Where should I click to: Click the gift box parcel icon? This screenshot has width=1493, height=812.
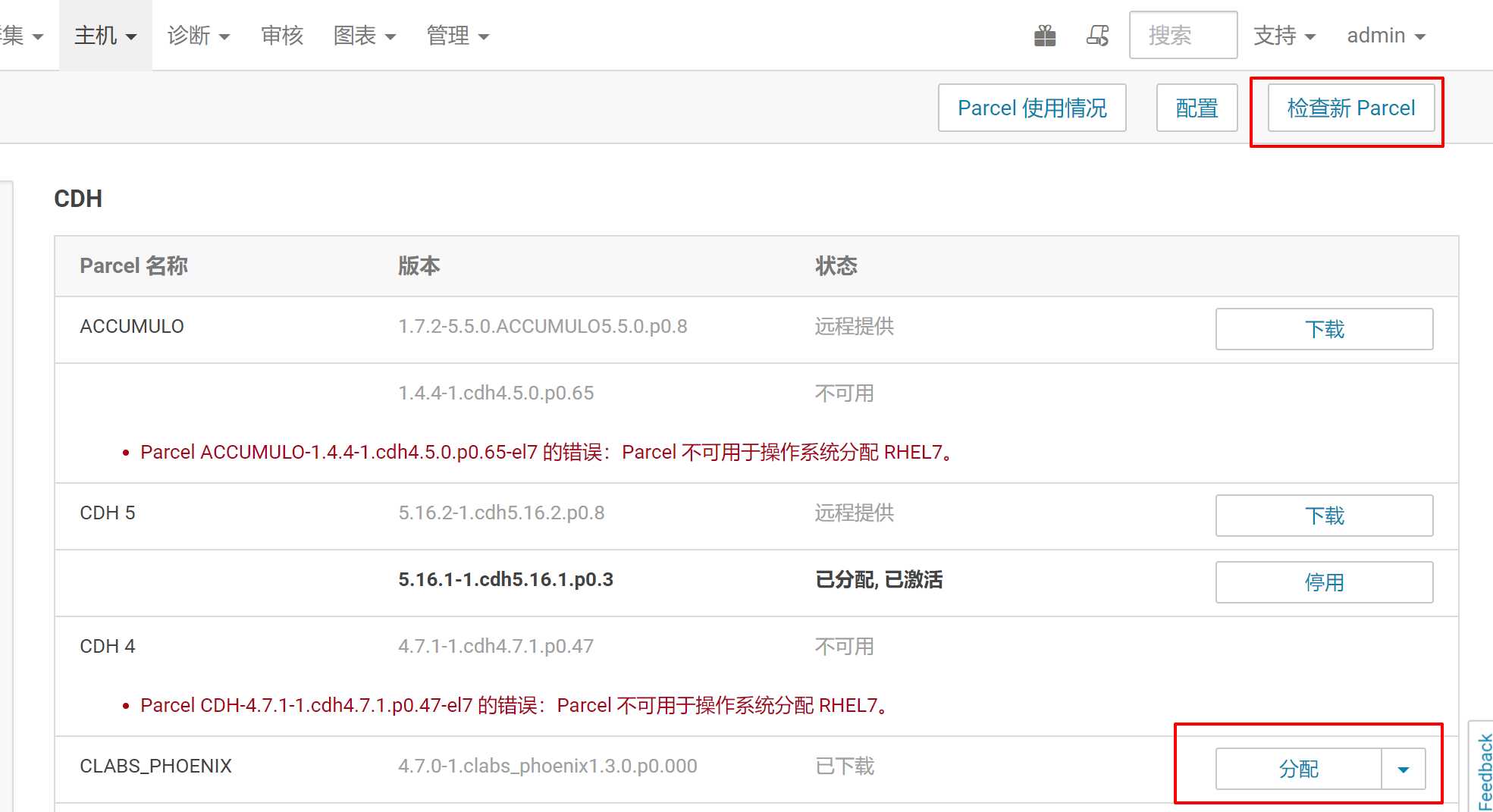1045,36
